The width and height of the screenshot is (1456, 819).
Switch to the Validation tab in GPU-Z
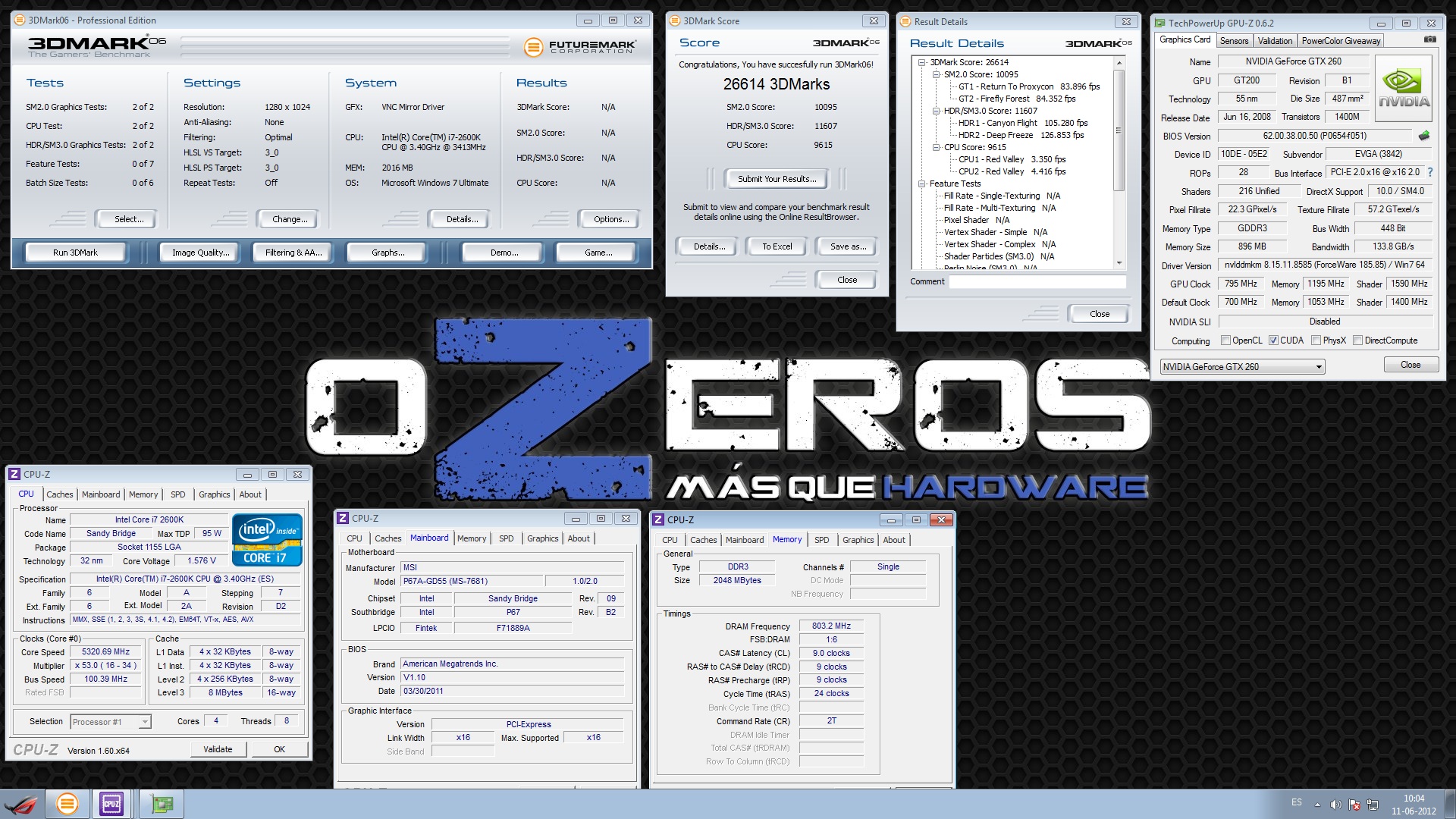pyautogui.click(x=1275, y=41)
